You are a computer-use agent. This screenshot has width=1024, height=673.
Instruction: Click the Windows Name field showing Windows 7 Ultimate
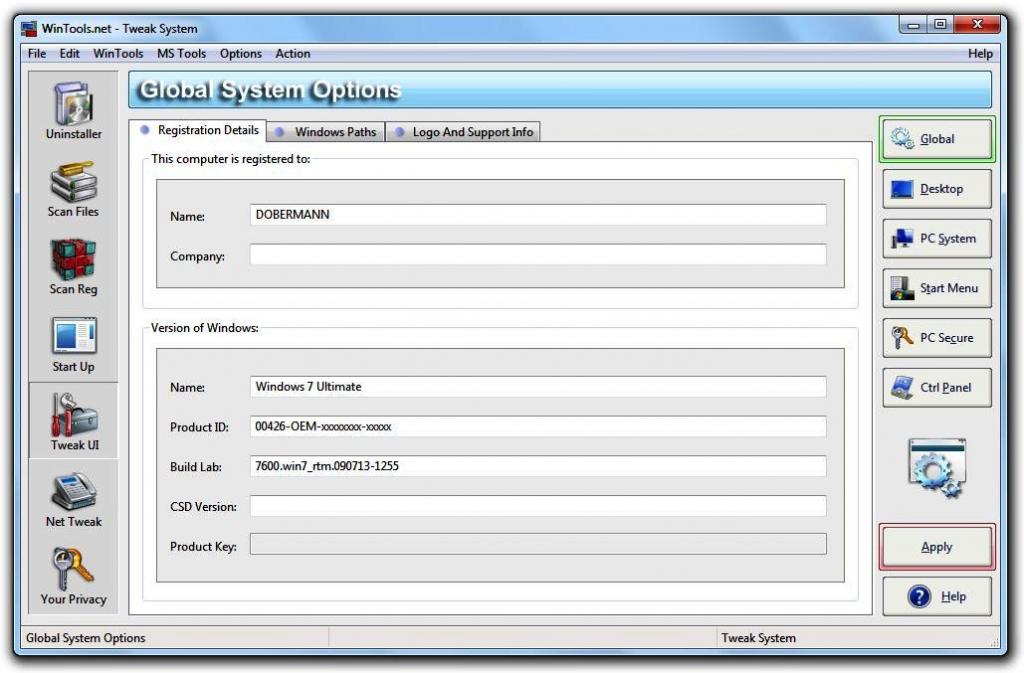pyautogui.click(x=538, y=386)
